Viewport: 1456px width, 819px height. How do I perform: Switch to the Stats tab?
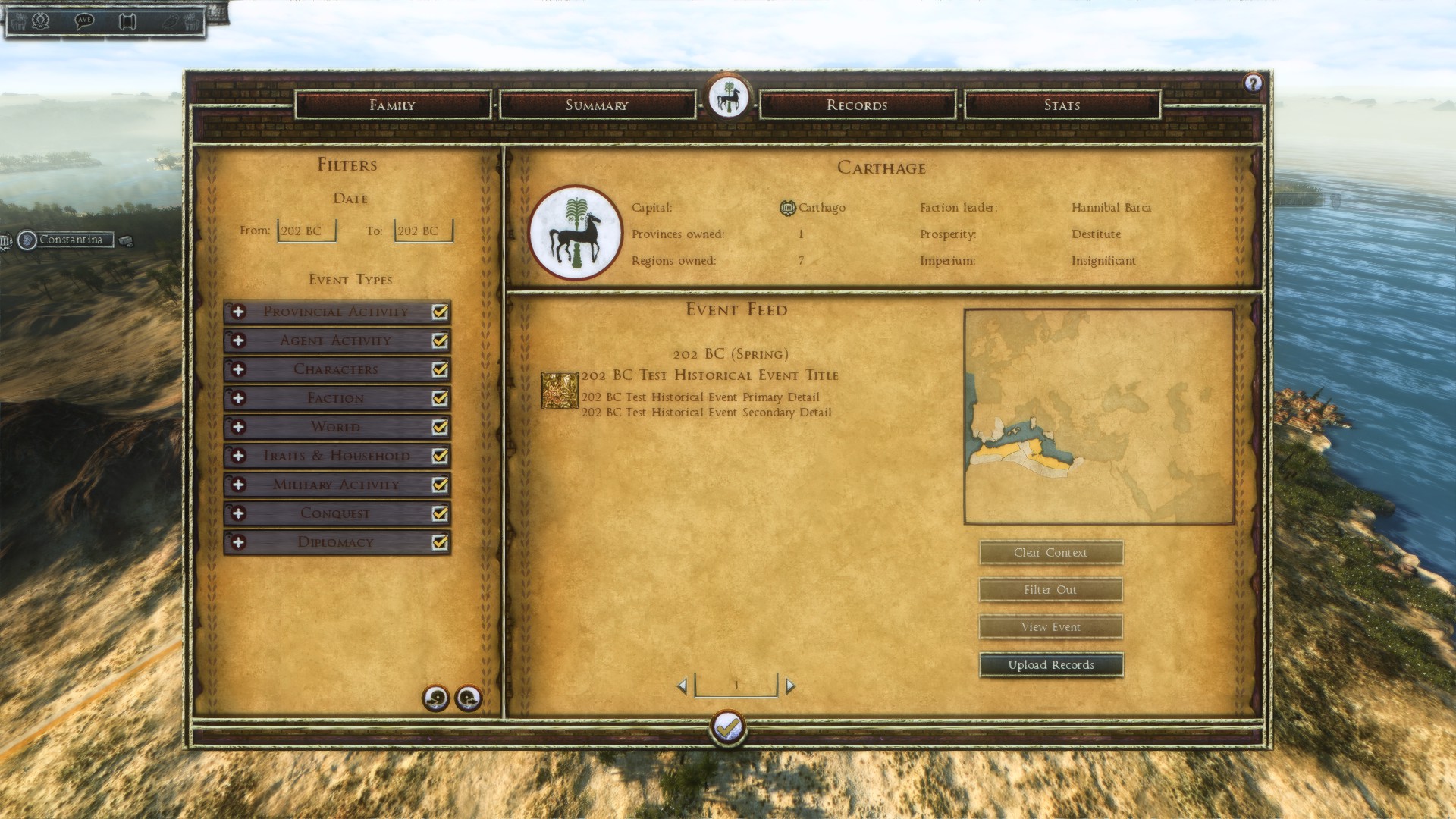1062,105
